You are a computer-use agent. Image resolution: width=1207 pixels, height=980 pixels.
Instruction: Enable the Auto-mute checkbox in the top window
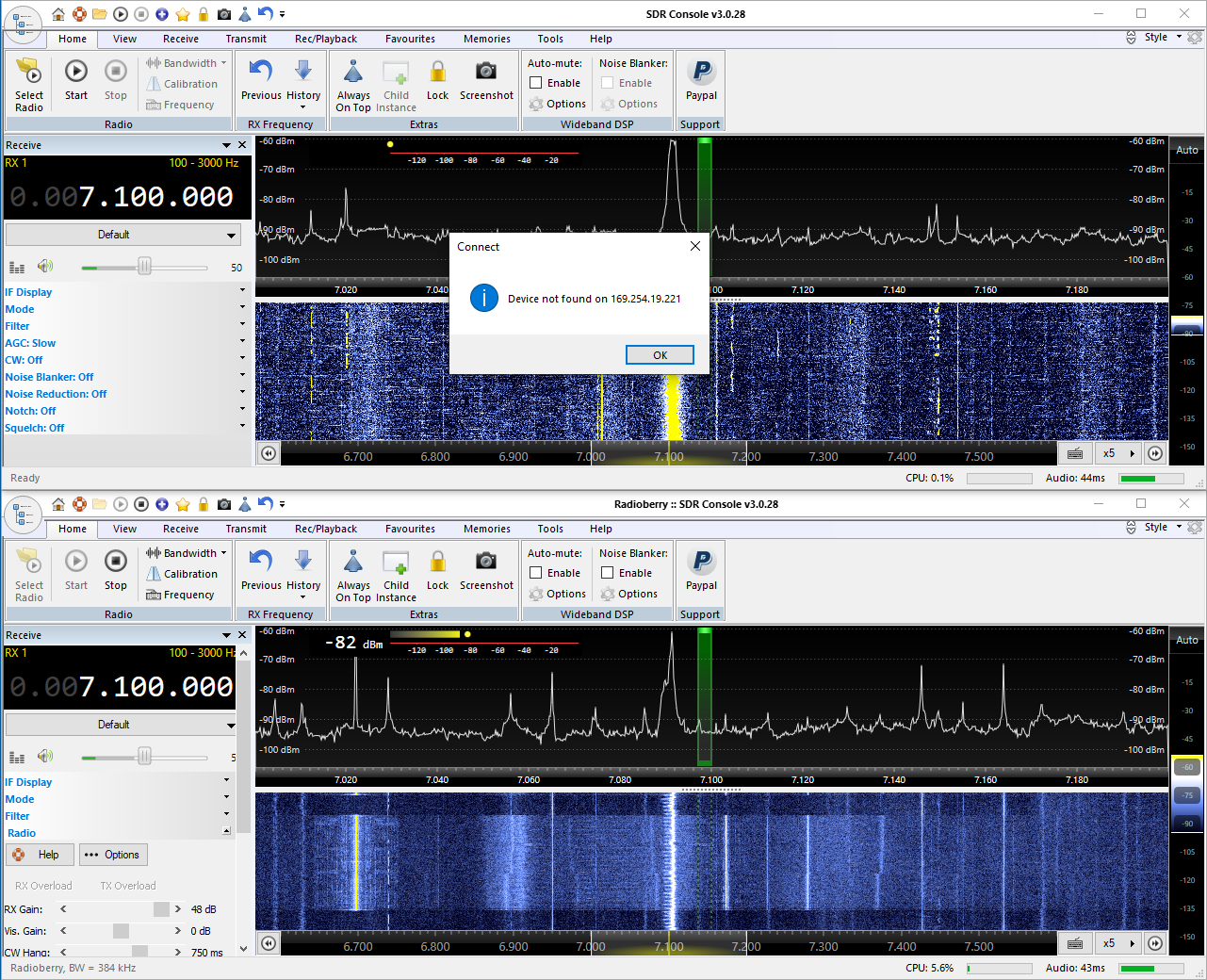coord(536,83)
